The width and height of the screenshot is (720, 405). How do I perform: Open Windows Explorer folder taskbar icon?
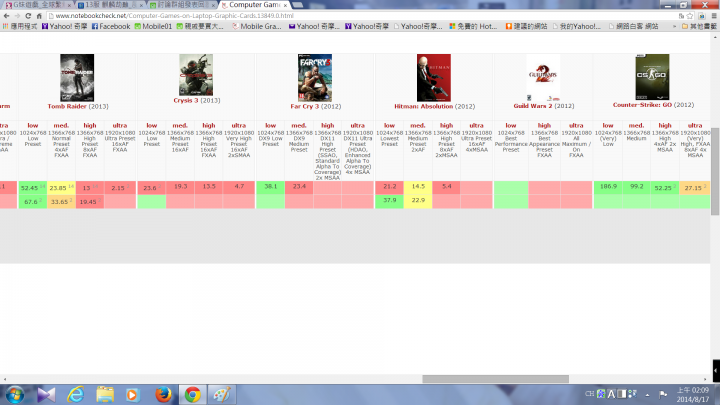pyautogui.click(x=105, y=394)
